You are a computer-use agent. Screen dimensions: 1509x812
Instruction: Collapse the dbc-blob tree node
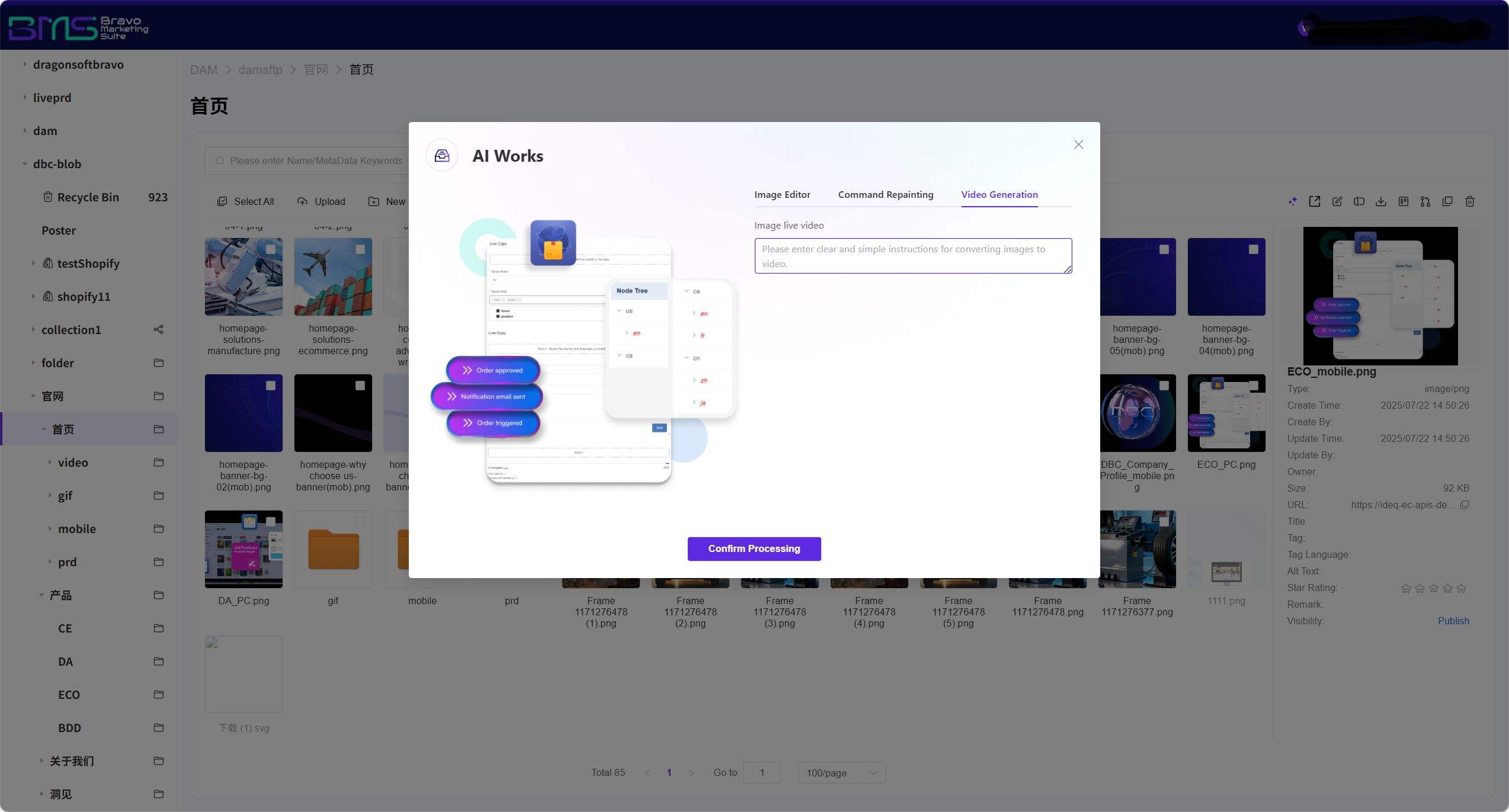[24, 163]
